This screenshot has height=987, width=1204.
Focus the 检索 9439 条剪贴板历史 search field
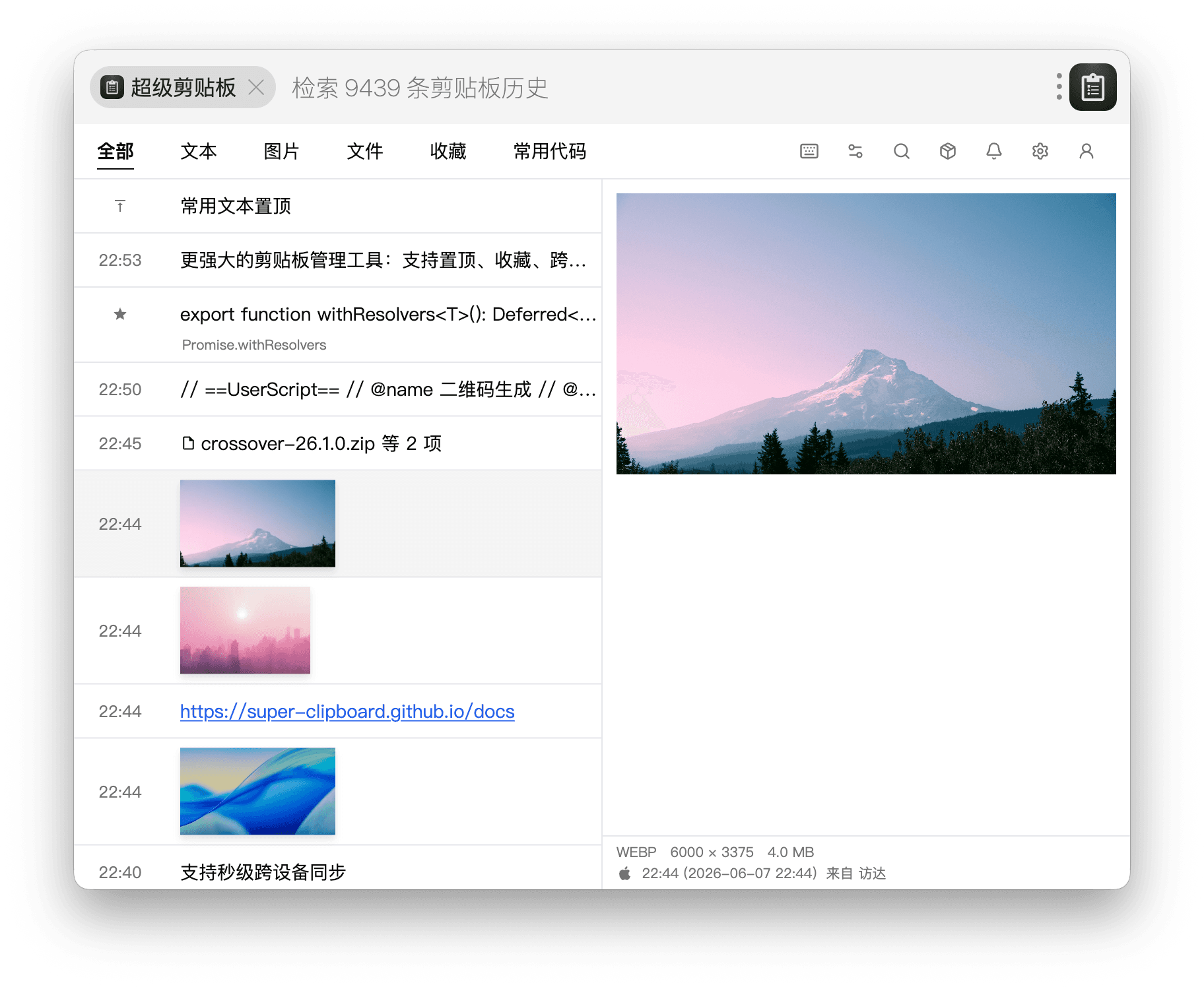click(x=667, y=87)
